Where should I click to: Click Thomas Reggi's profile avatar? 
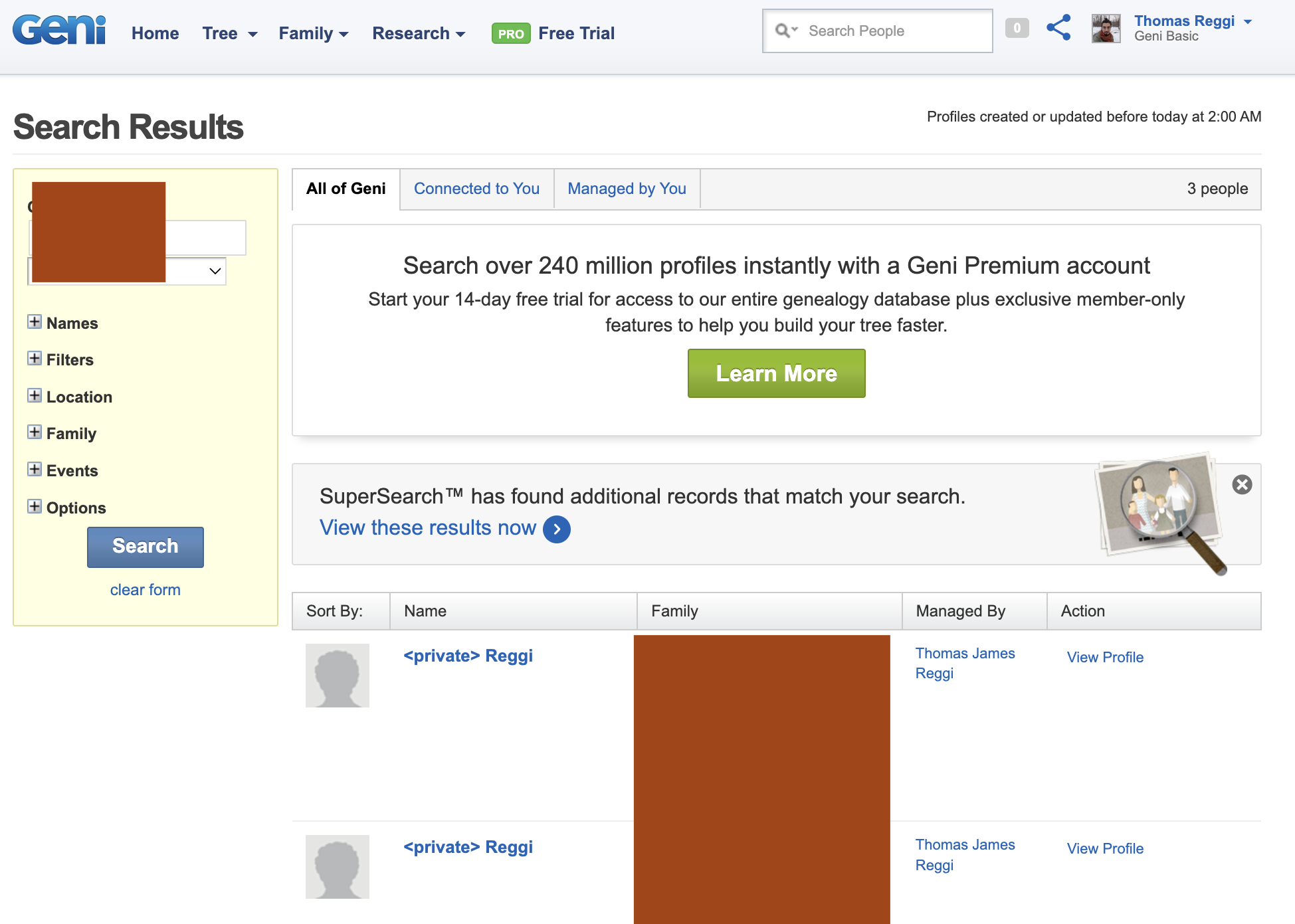click(x=1106, y=29)
